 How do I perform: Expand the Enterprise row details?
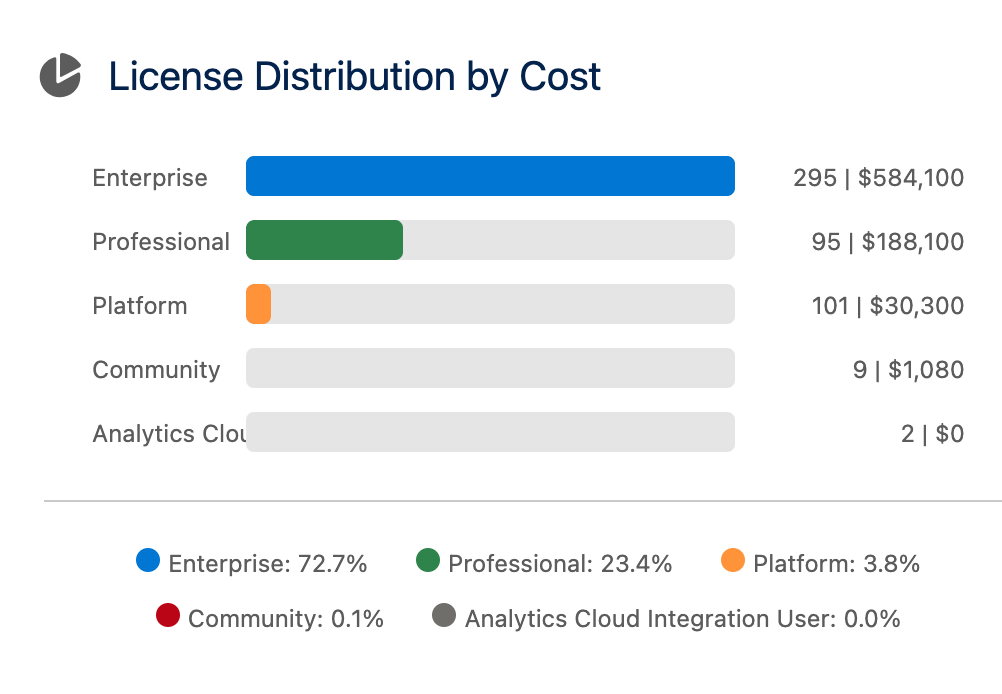[150, 177]
